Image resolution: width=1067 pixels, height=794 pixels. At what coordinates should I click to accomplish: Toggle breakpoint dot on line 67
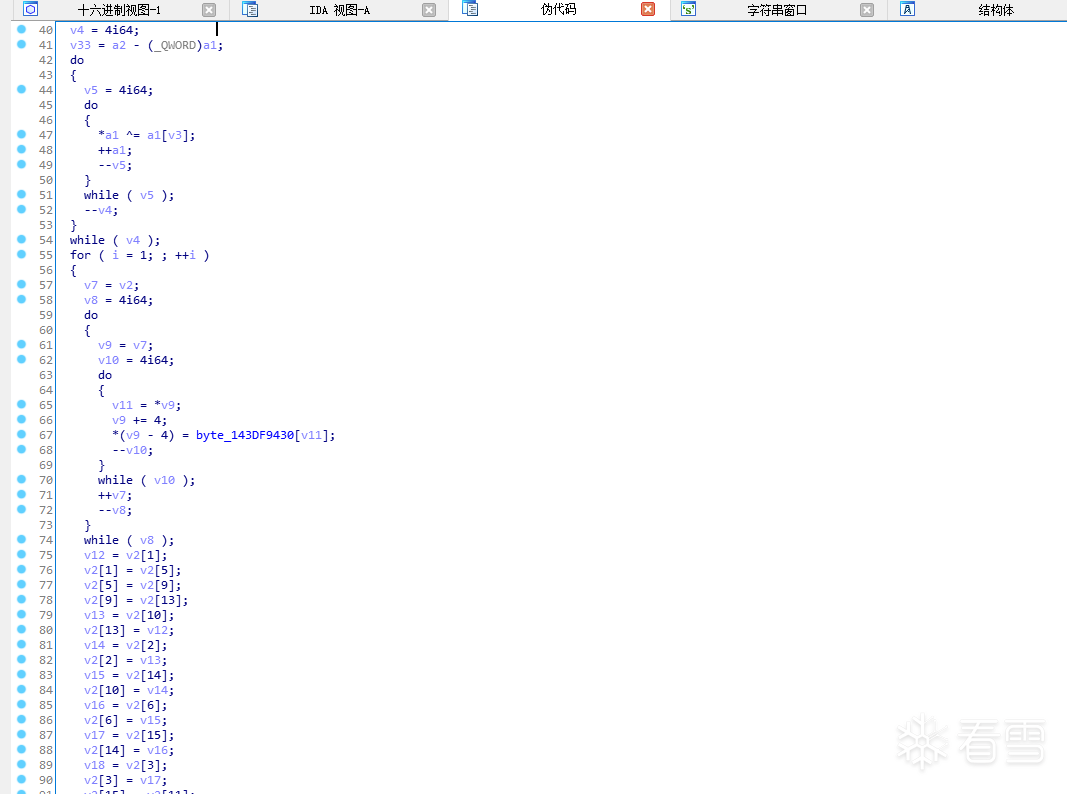click(22, 434)
